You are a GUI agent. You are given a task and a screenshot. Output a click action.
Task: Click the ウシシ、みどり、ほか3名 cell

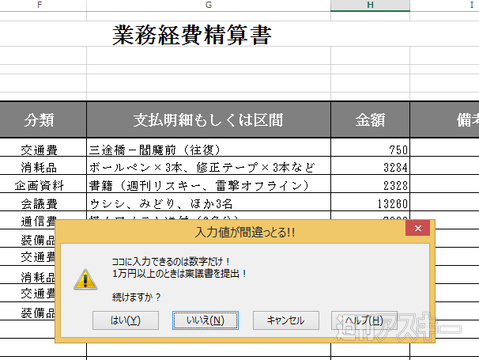[x=209, y=203]
